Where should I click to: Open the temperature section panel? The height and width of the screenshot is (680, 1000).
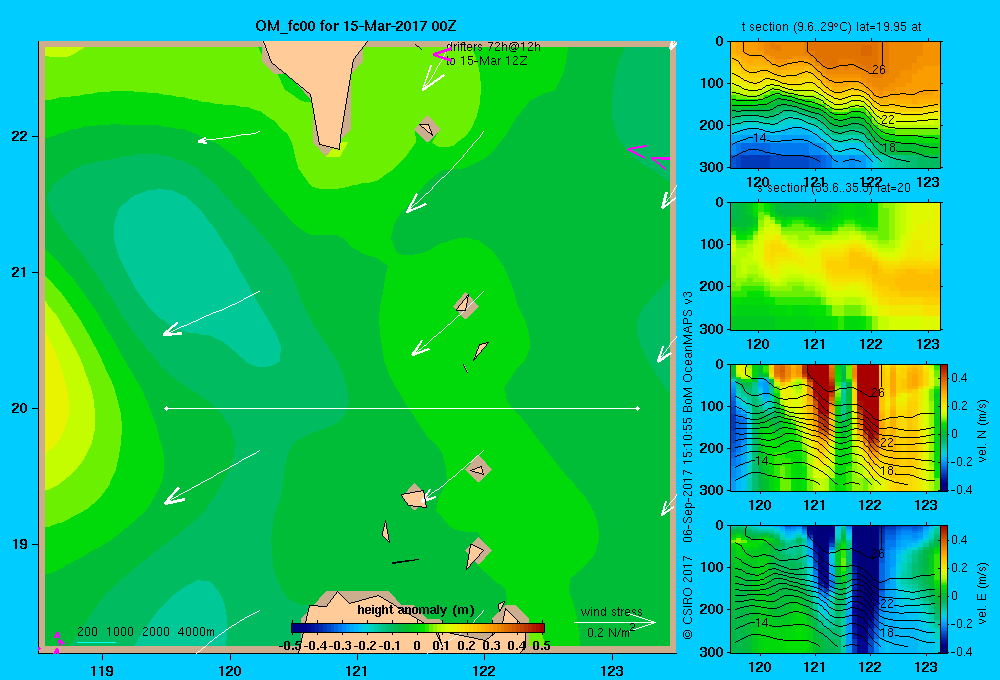835,105
